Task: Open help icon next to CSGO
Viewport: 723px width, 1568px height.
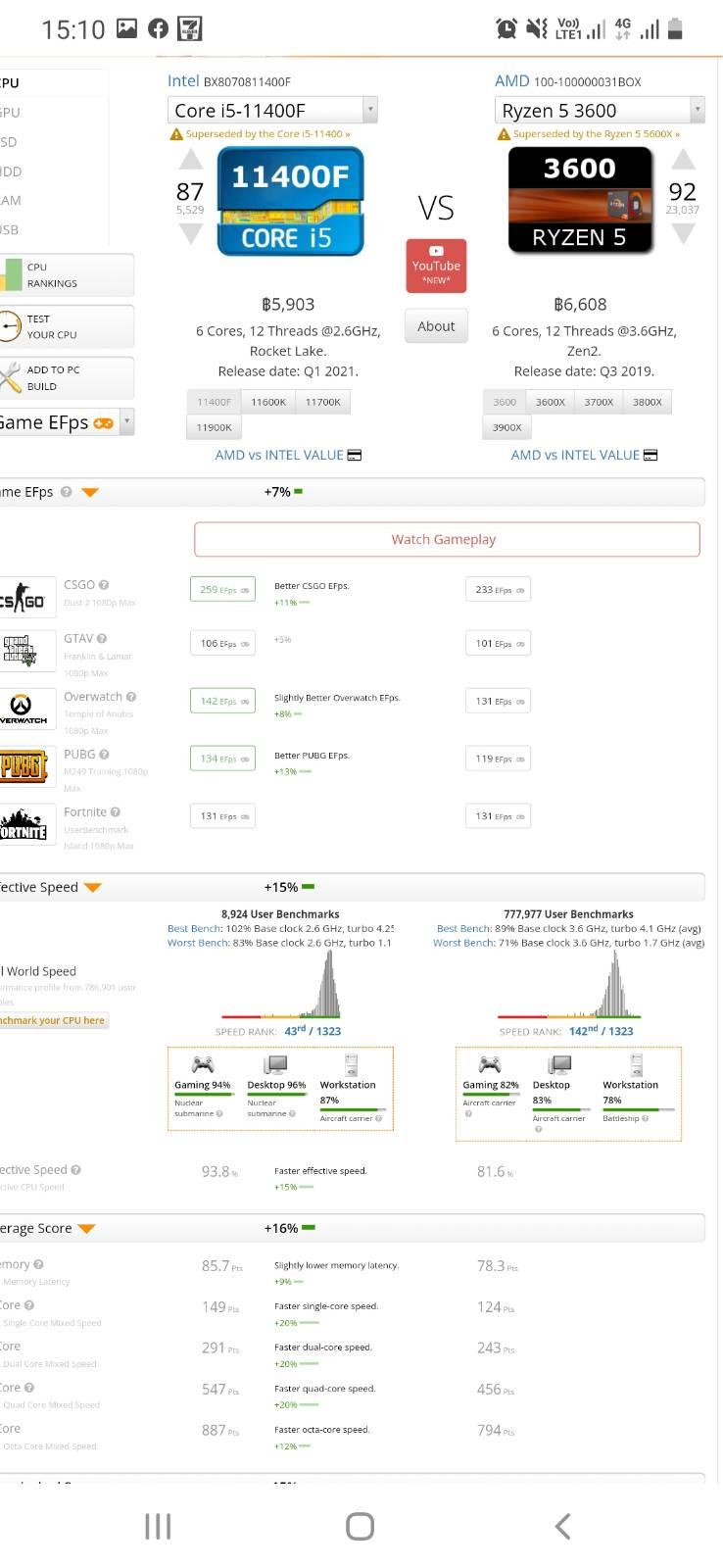Action: point(104,585)
